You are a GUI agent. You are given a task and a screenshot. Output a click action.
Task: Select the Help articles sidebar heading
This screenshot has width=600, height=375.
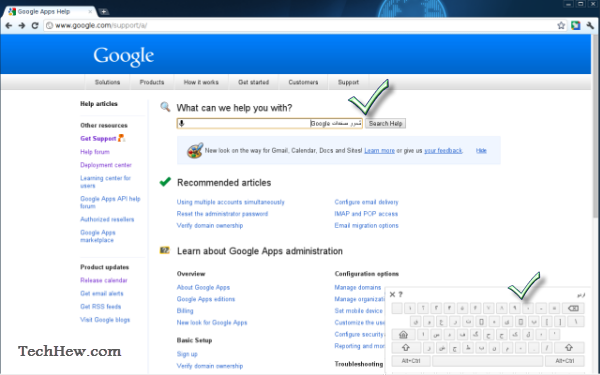click(99, 104)
